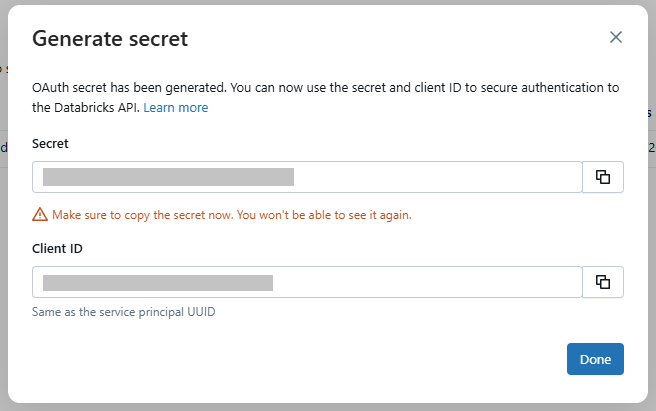
Task: Click the copy the secret now warning text
Action: click(x=232, y=215)
